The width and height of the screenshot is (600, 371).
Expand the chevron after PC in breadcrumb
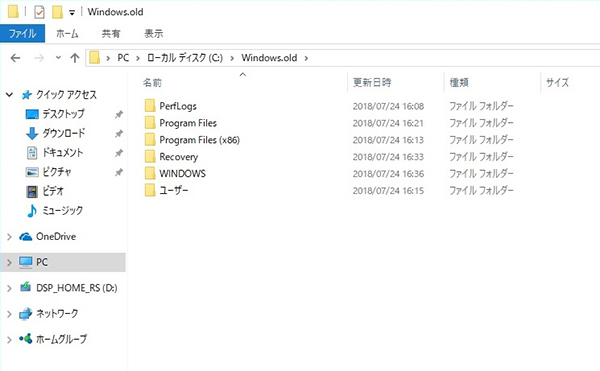tap(138, 58)
